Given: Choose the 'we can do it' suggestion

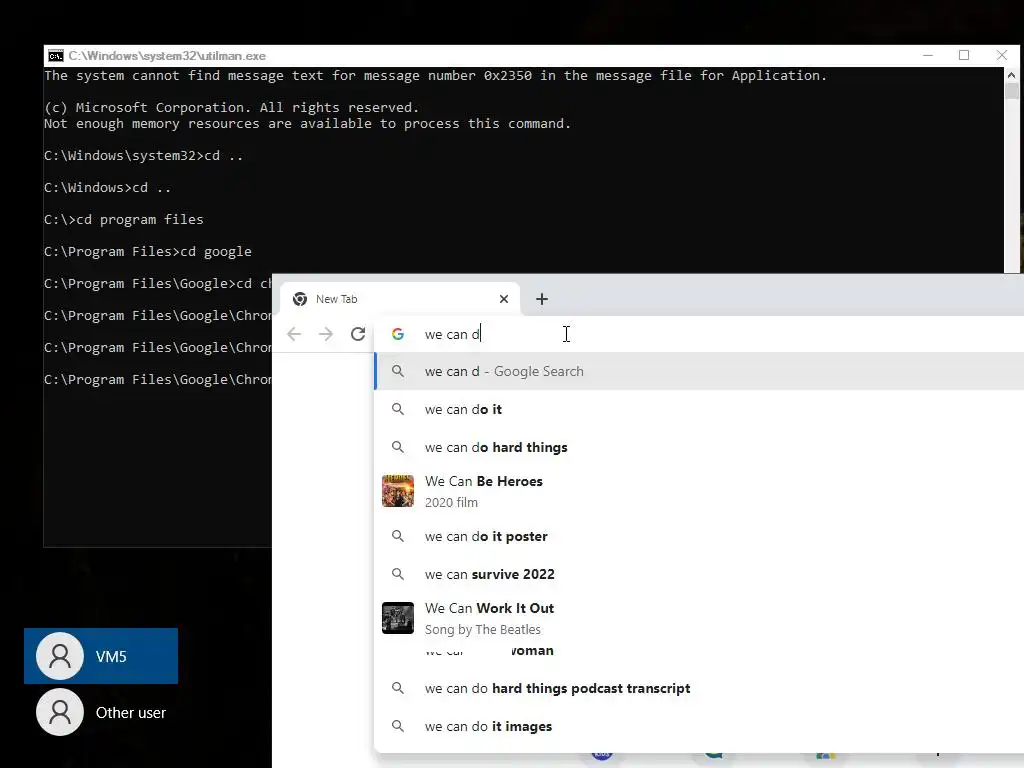Looking at the screenshot, I should (699, 409).
